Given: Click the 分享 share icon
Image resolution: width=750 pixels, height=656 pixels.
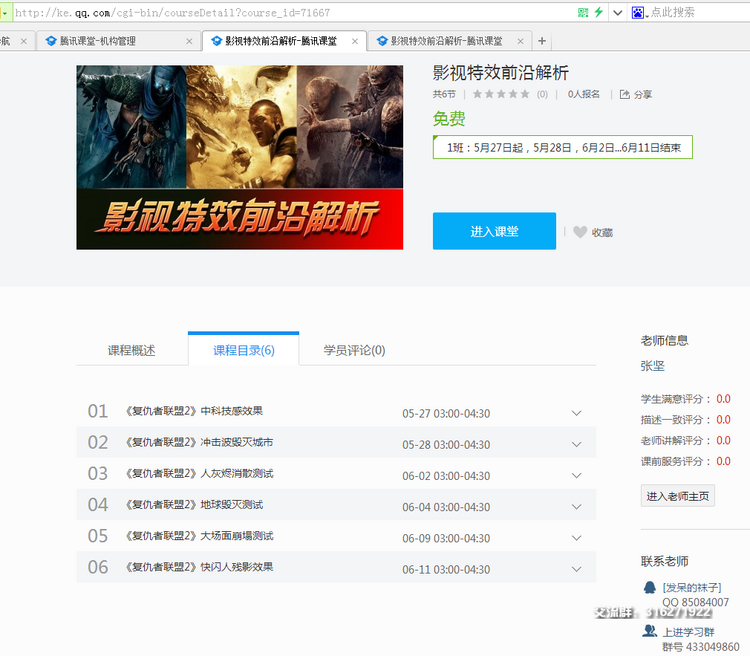Looking at the screenshot, I should click(x=624, y=94).
